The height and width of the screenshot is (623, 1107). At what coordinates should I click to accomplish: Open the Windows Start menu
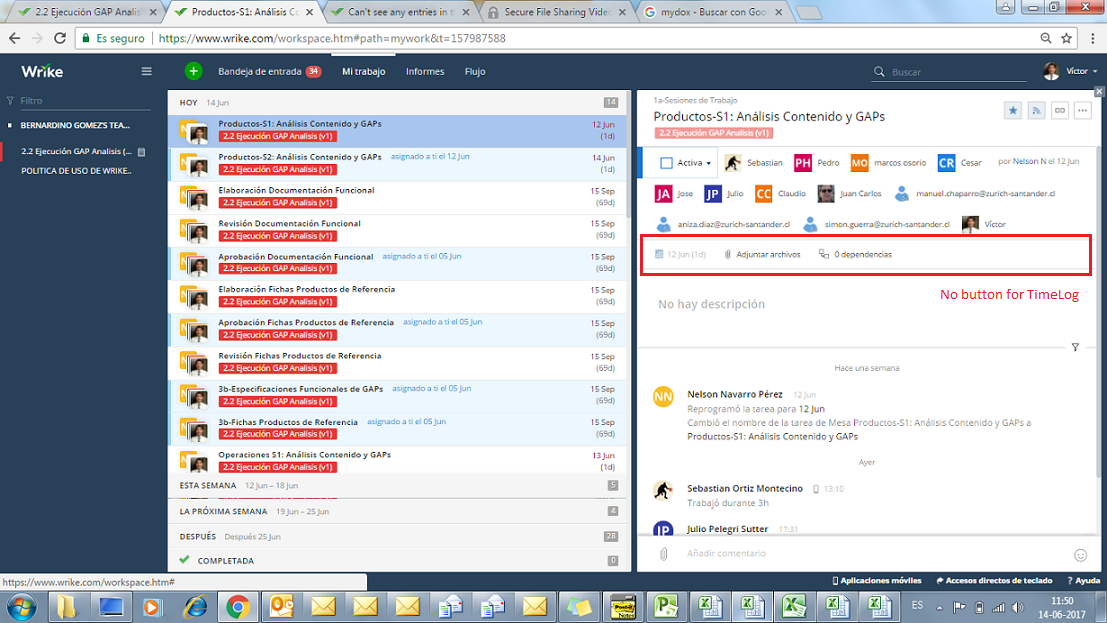point(22,607)
